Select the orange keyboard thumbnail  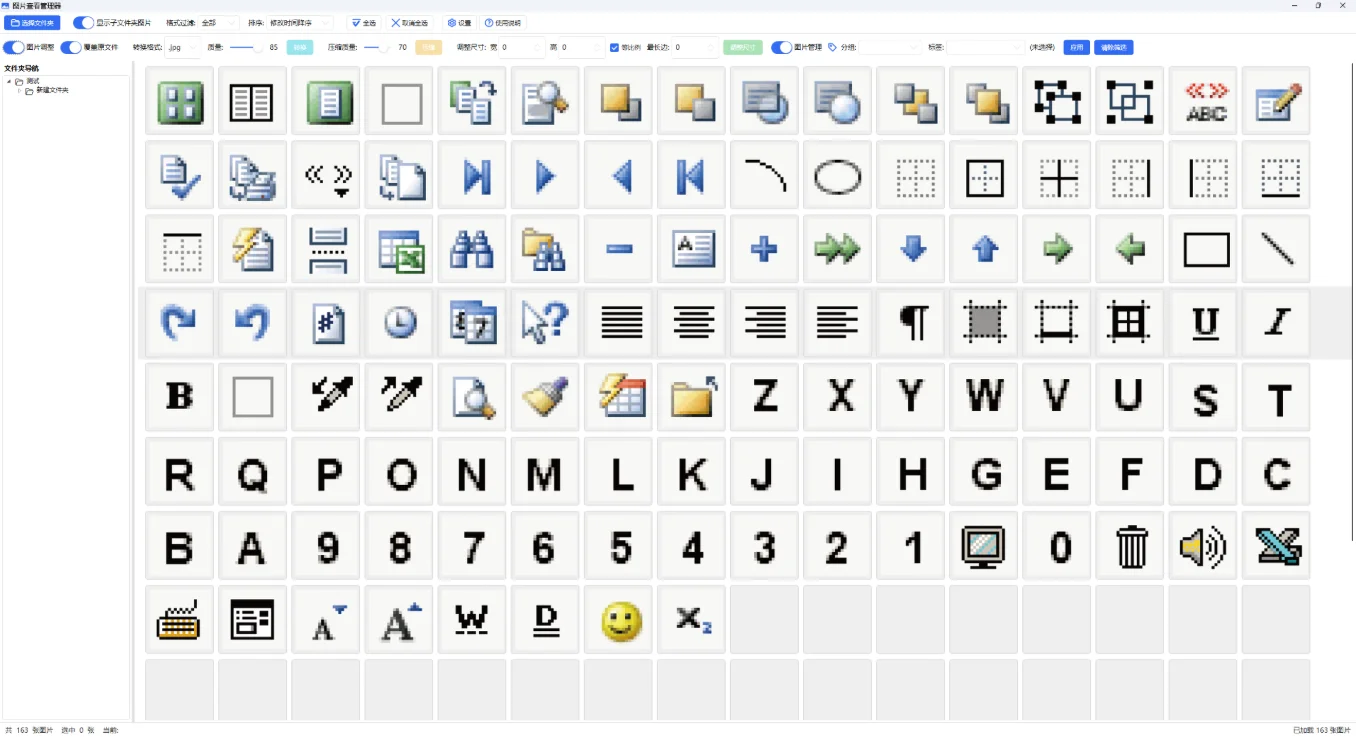tap(180, 620)
